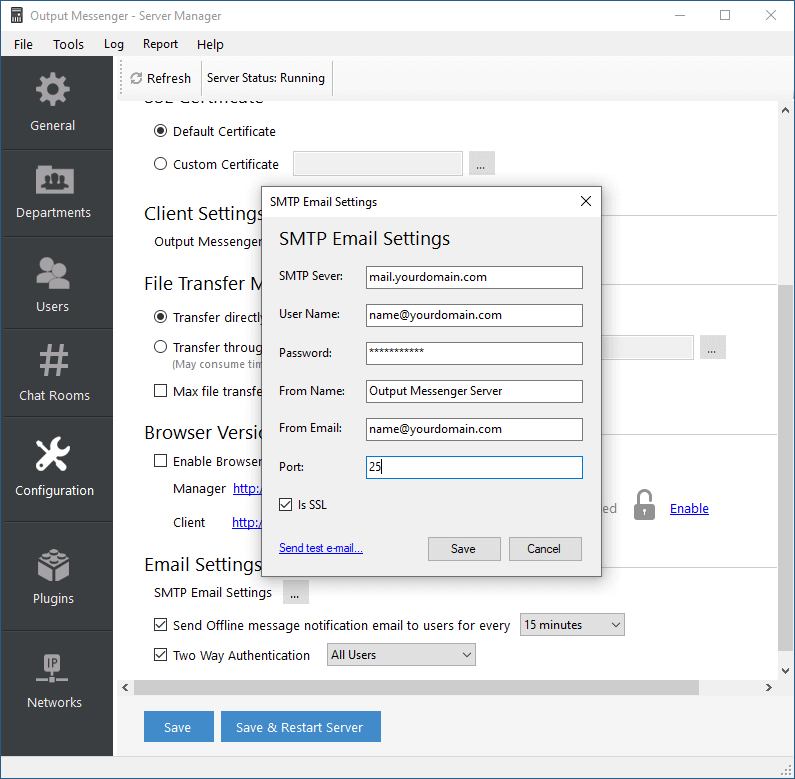Open the General section gear icon
The width and height of the screenshot is (795, 779).
click(52, 90)
